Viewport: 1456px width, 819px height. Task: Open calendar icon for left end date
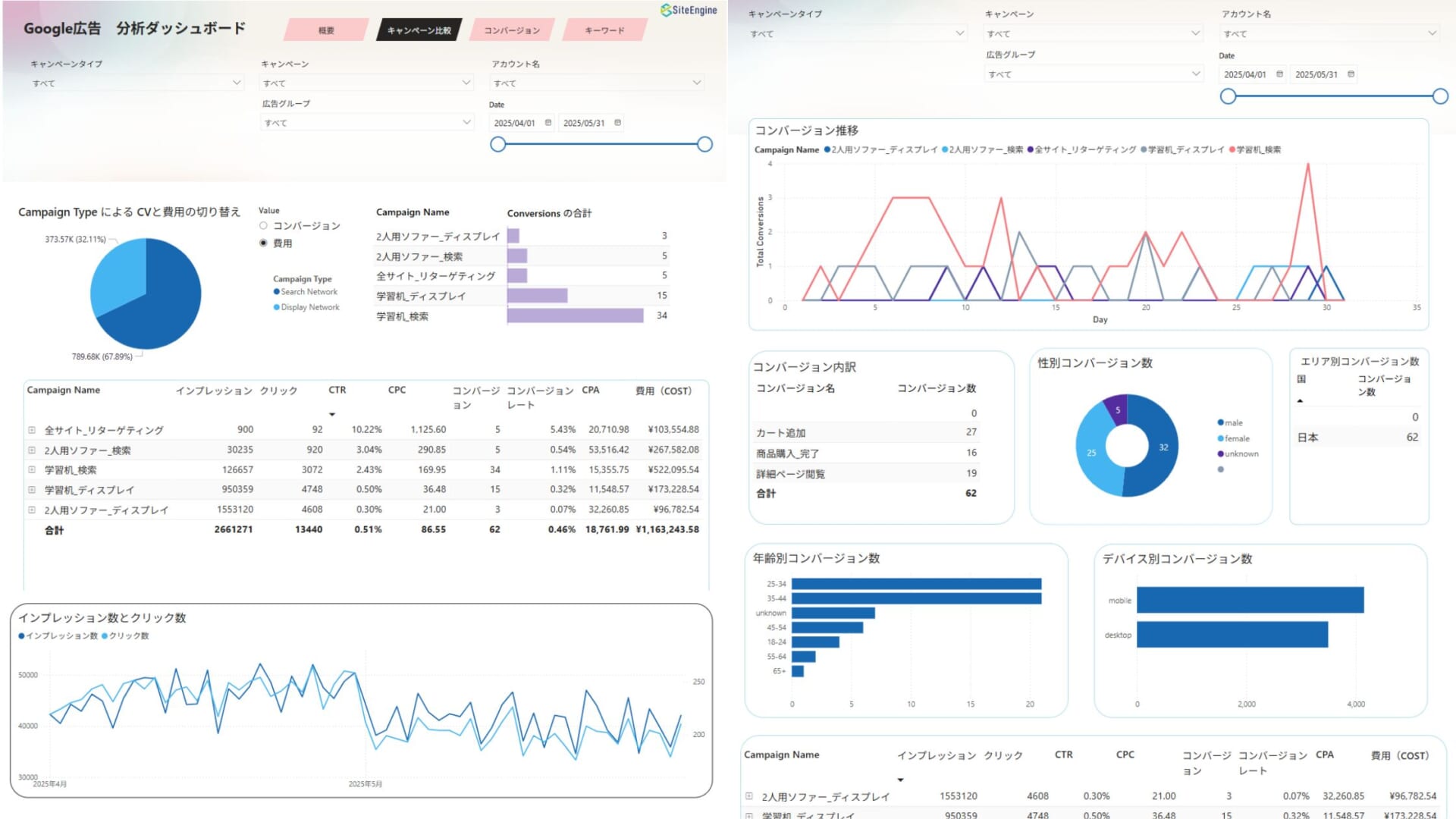click(617, 123)
